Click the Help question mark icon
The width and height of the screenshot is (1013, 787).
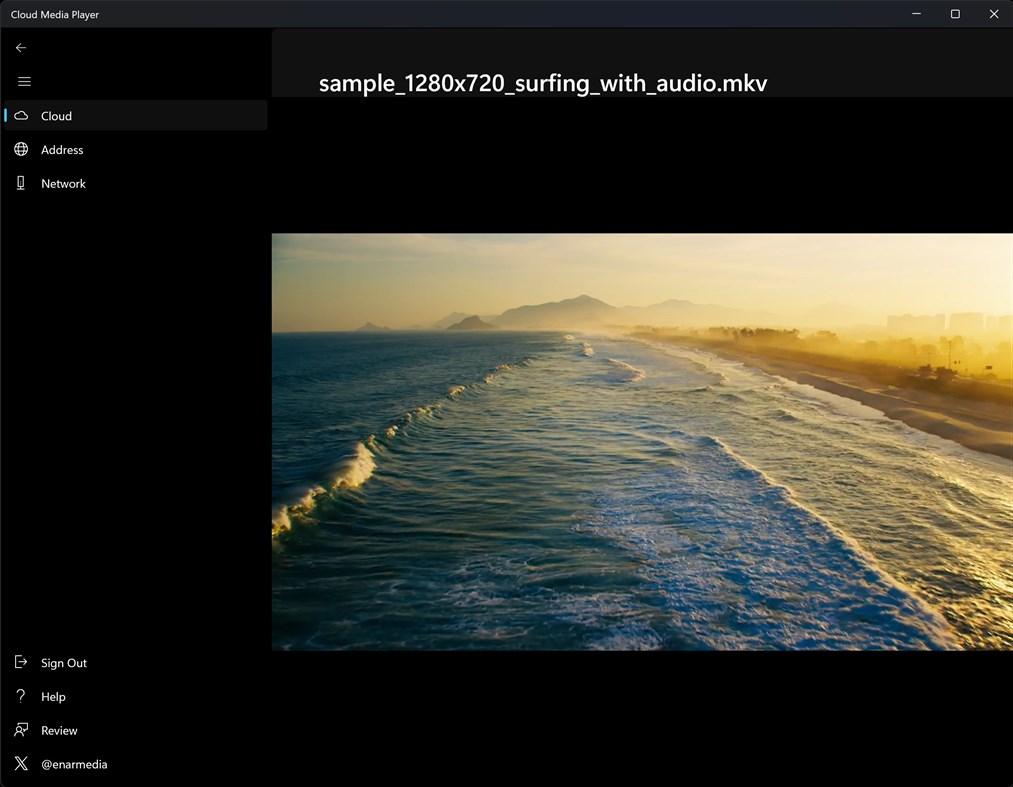pyautogui.click(x=18, y=696)
